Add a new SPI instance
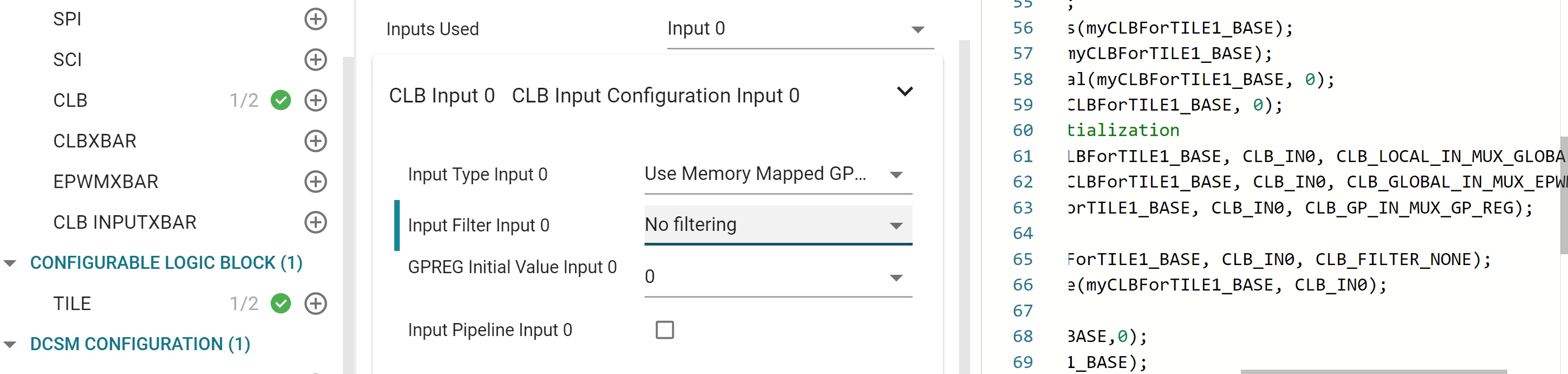This screenshot has height=374, width=1568. pyautogui.click(x=315, y=19)
